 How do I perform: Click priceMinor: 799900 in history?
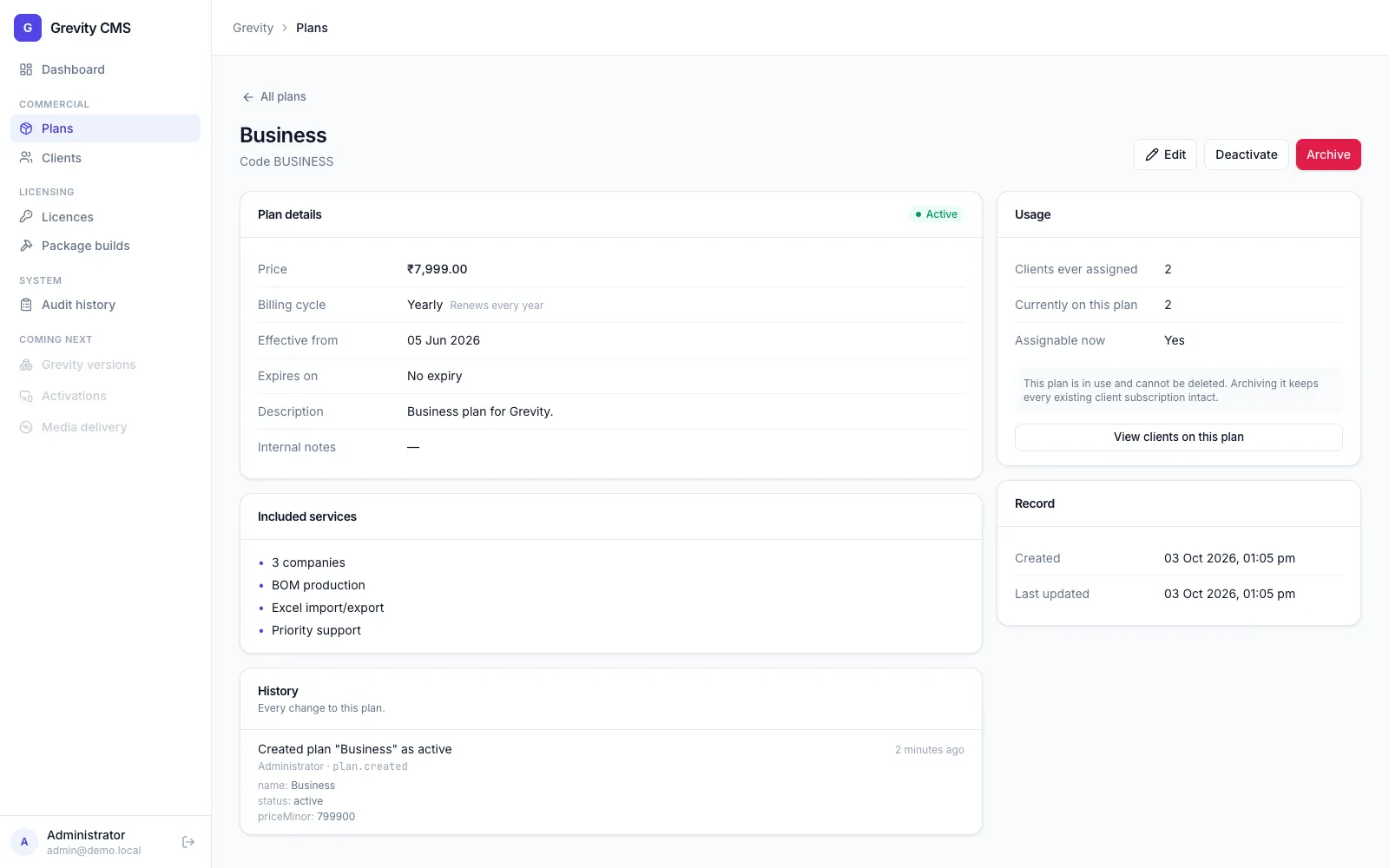click(306, 817)
